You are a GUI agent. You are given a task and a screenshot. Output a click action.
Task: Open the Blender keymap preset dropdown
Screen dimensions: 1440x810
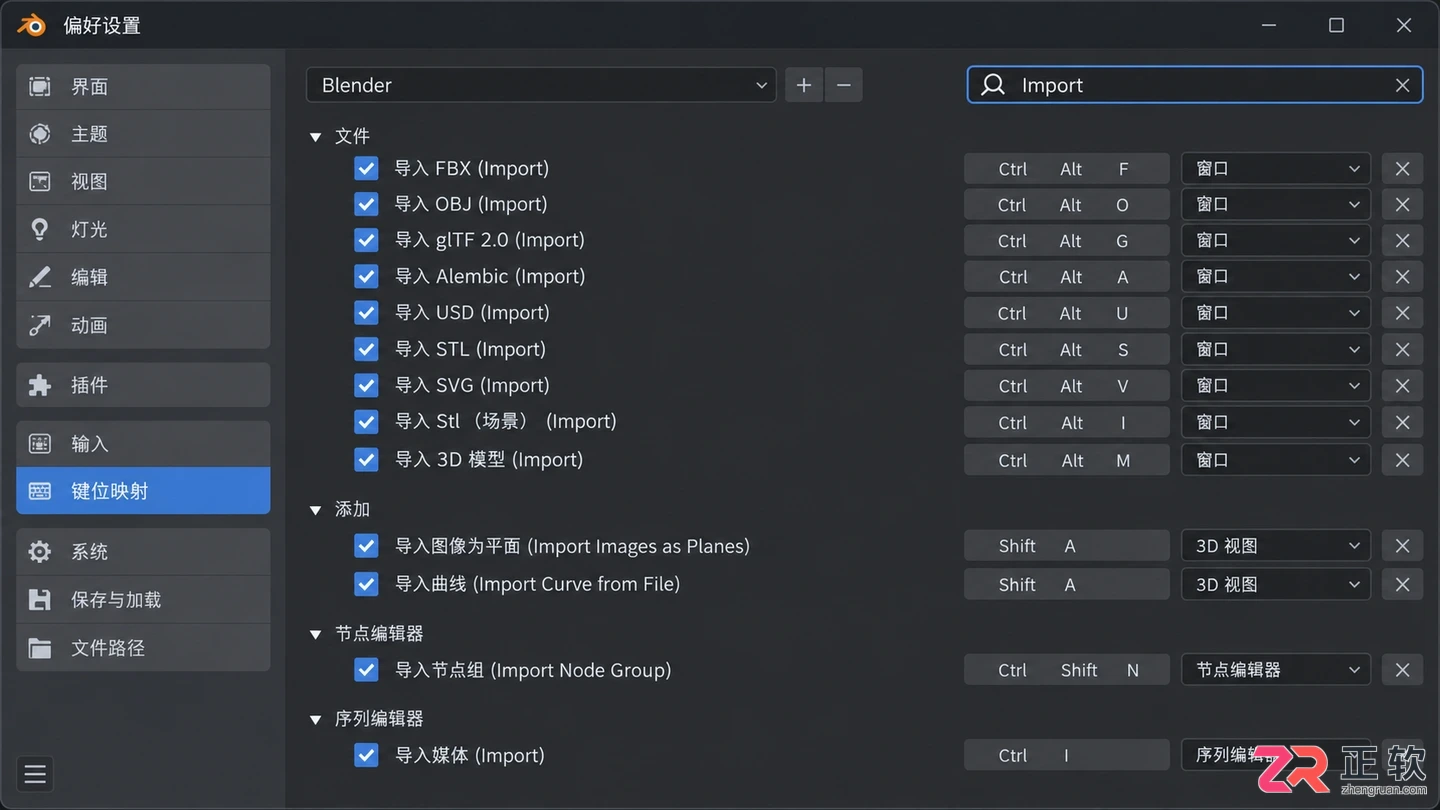[x=541, y=85]
